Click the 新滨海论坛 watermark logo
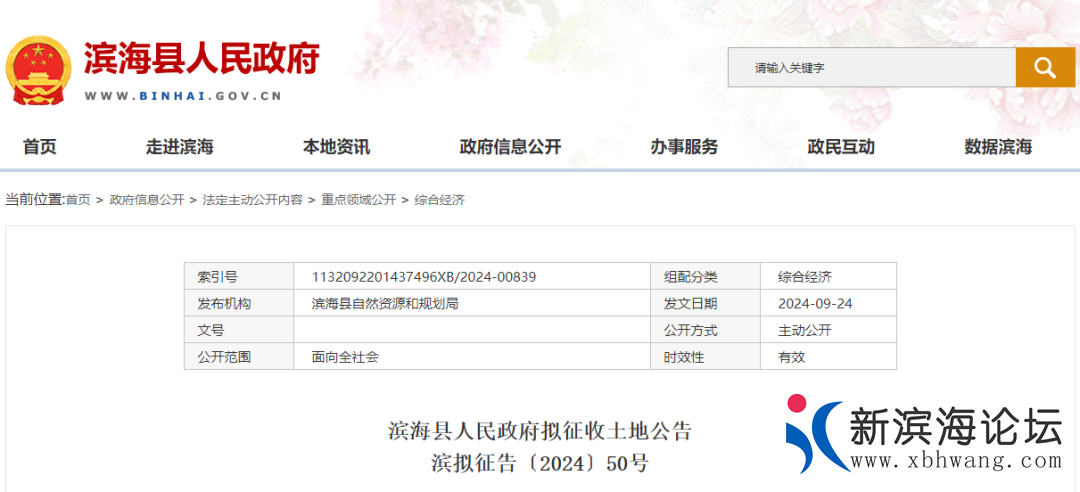 point(923,435)
